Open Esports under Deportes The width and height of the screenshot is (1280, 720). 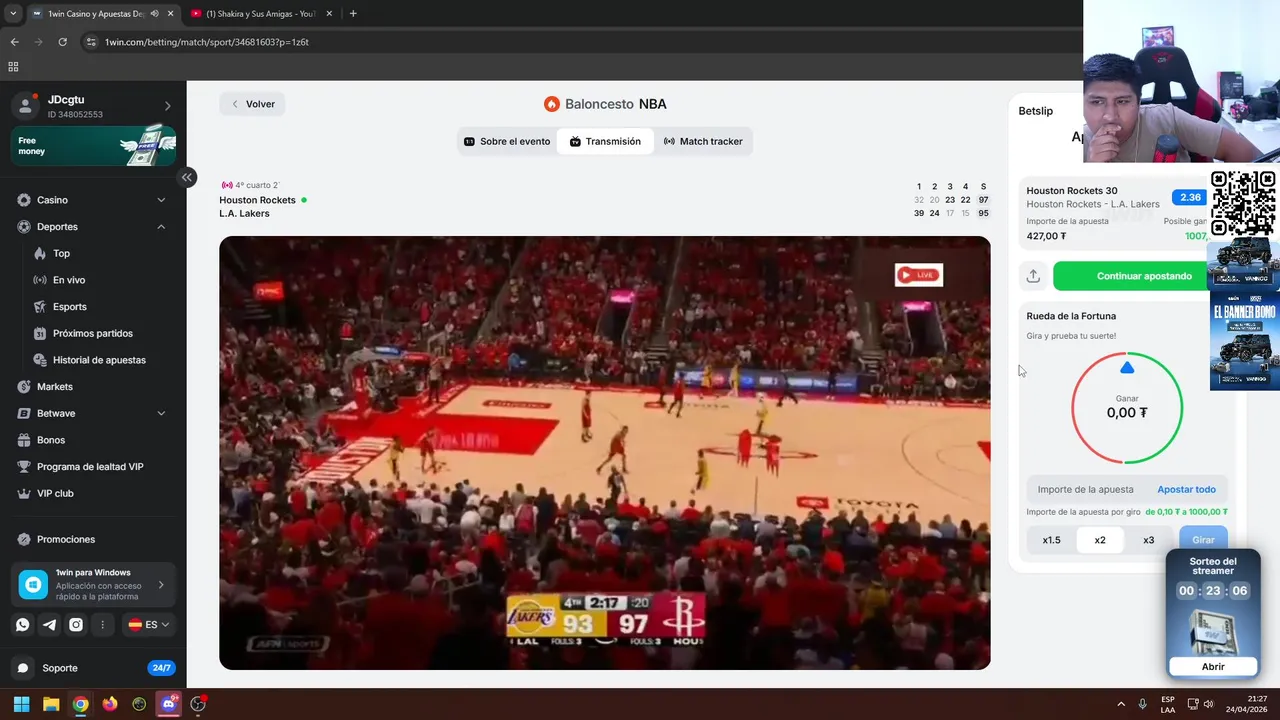coord(70,307)
